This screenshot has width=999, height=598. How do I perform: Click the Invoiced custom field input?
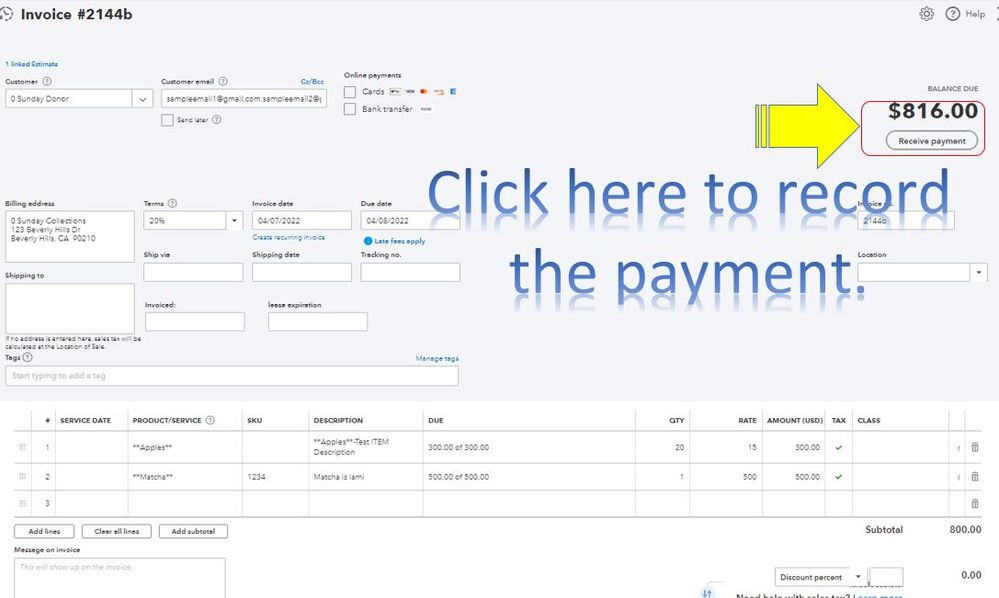coord(195,322)
